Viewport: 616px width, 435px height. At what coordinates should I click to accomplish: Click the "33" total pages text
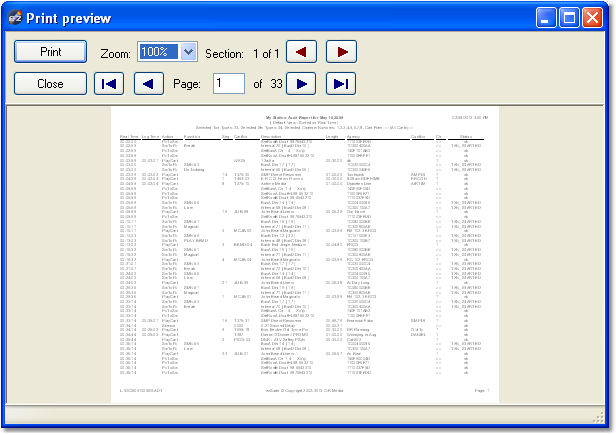(276, 84)
